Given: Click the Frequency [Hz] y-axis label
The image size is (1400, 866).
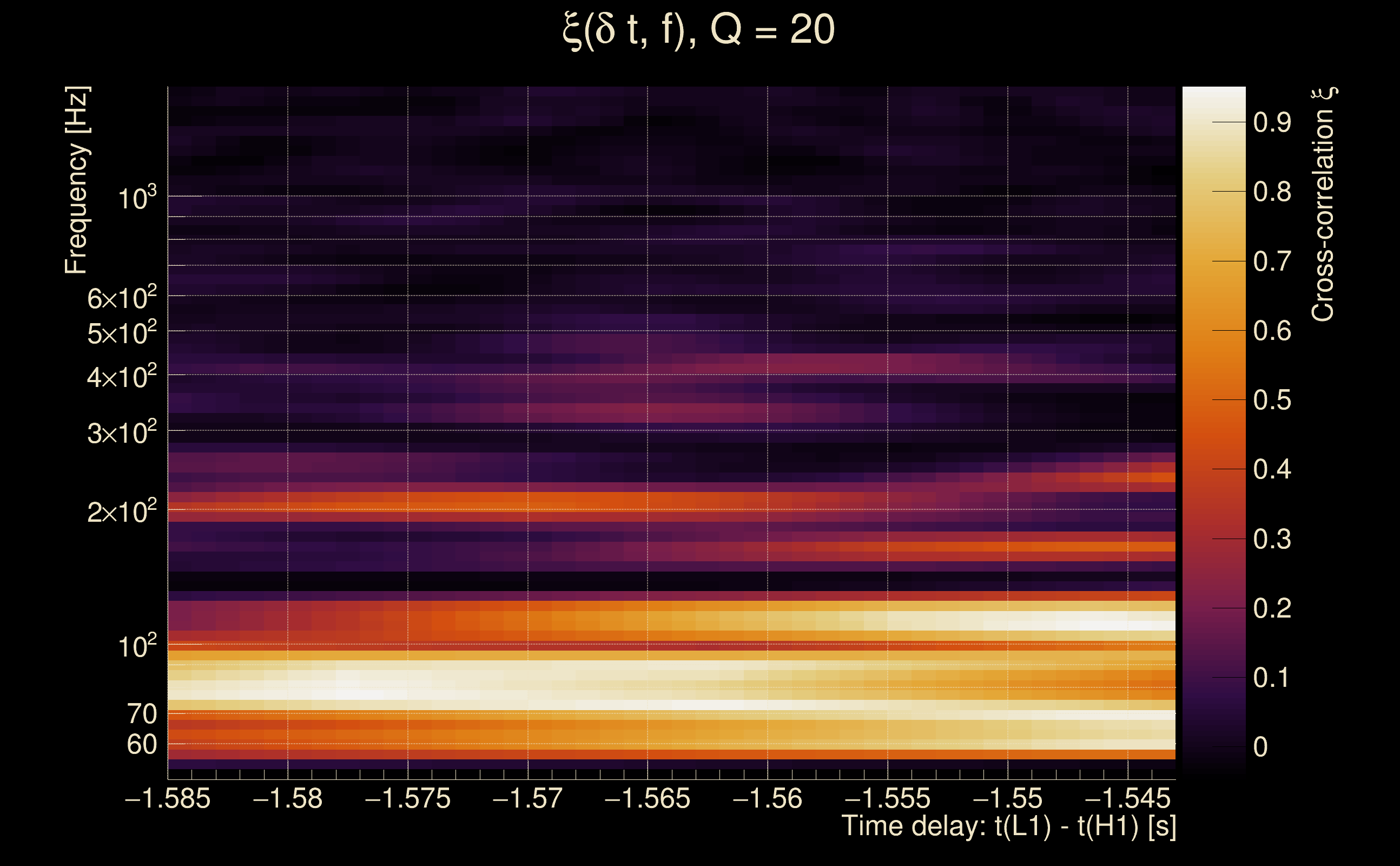Looking at the screenshot, I should tap(76, 180).
